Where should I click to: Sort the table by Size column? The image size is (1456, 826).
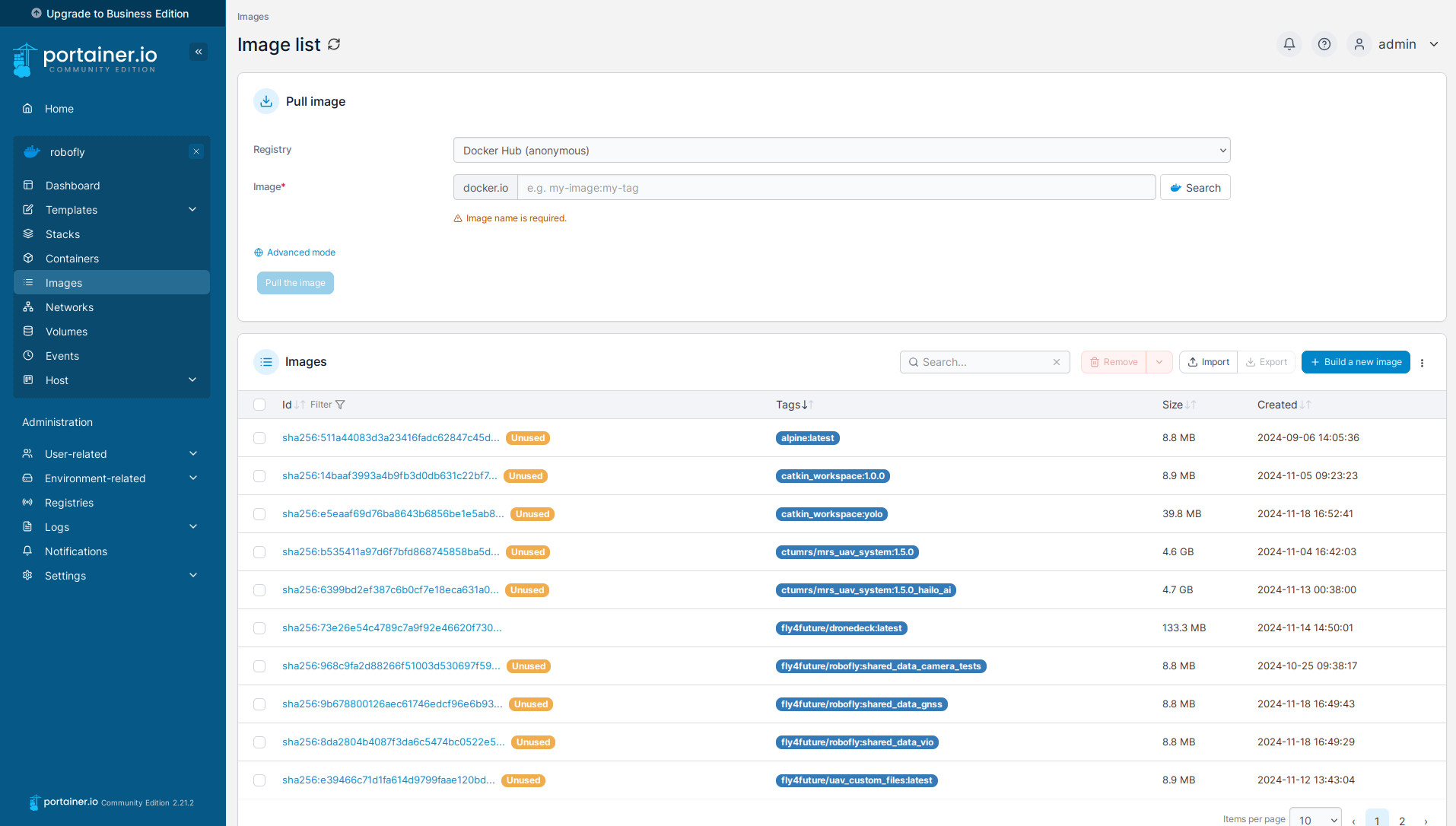1179,405
